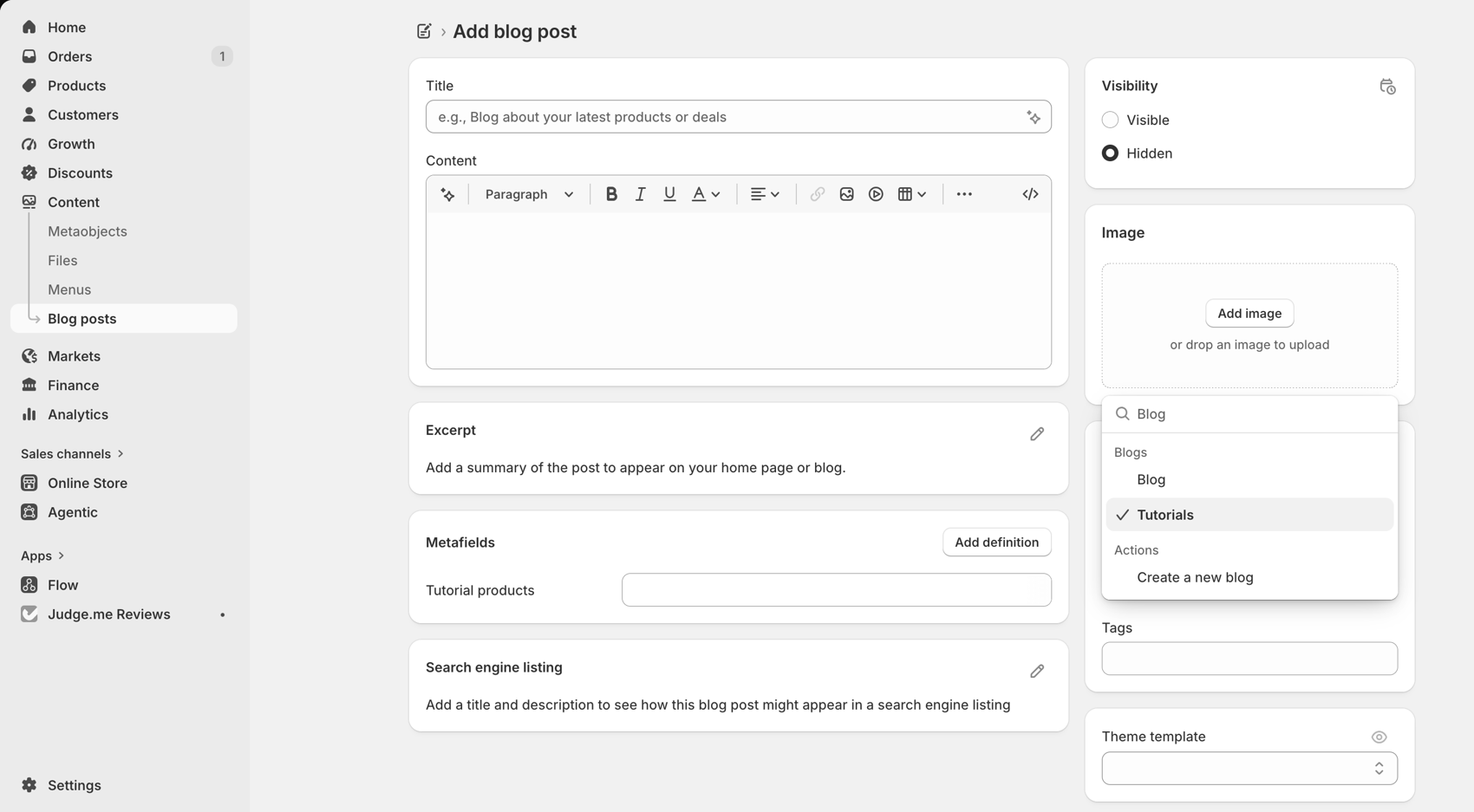Viewport: 1474px width, 812px height.
Task: Open Content section in sidebar
Action: point(124,202)
